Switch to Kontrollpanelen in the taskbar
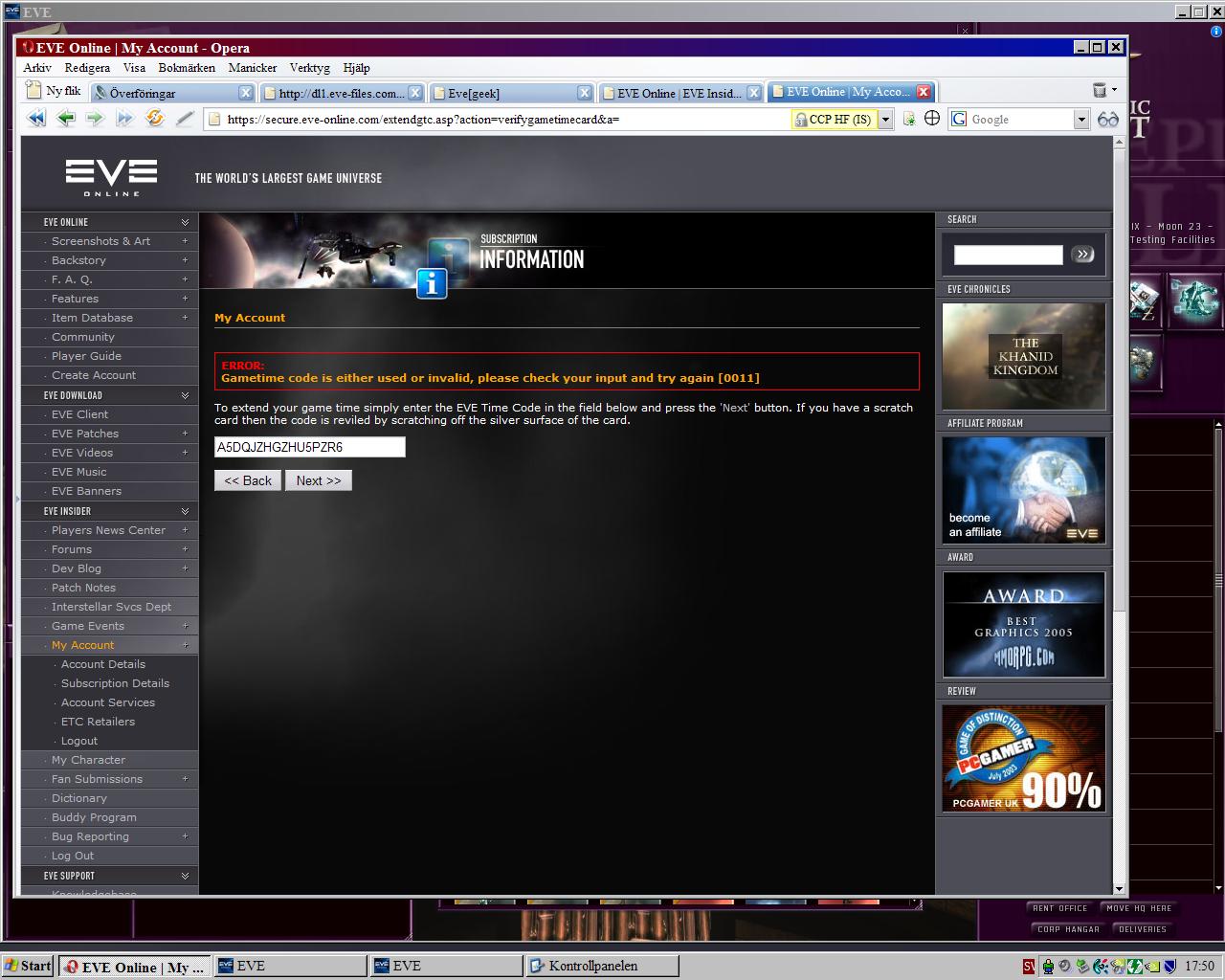 pos(601,966)
